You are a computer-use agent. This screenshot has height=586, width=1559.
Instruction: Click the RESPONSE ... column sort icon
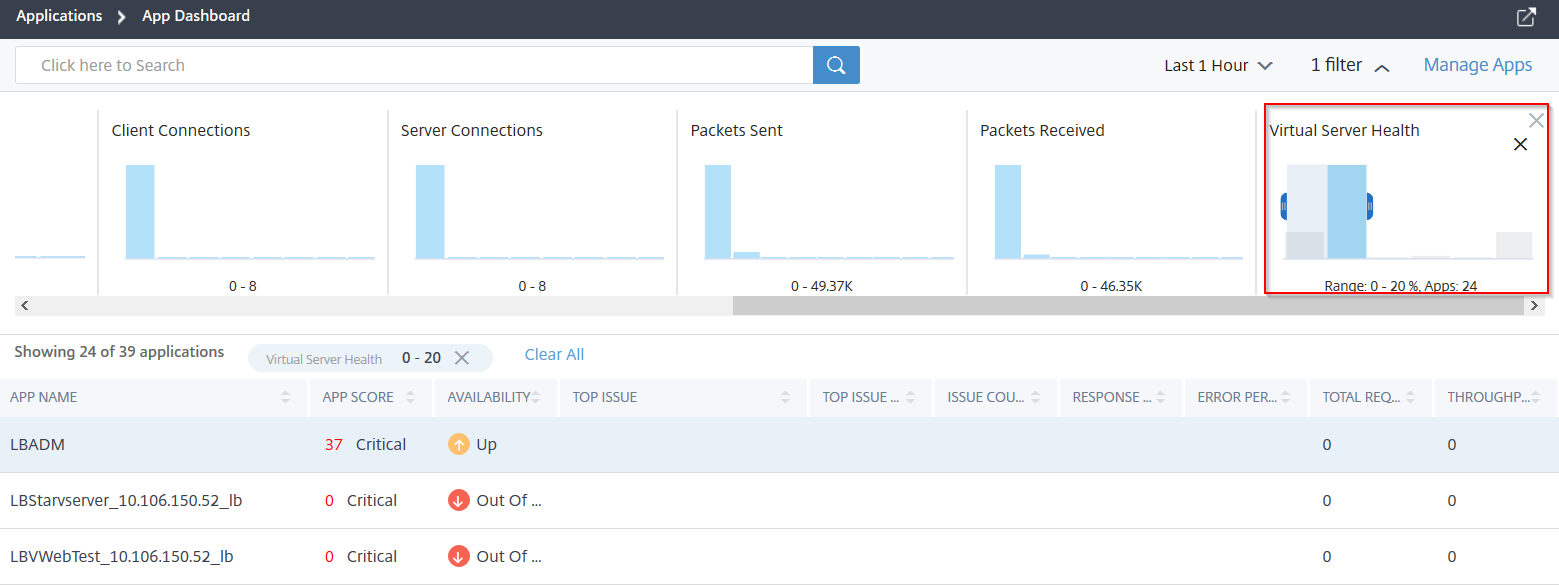pyautogui.click(x=1161, y=397)
